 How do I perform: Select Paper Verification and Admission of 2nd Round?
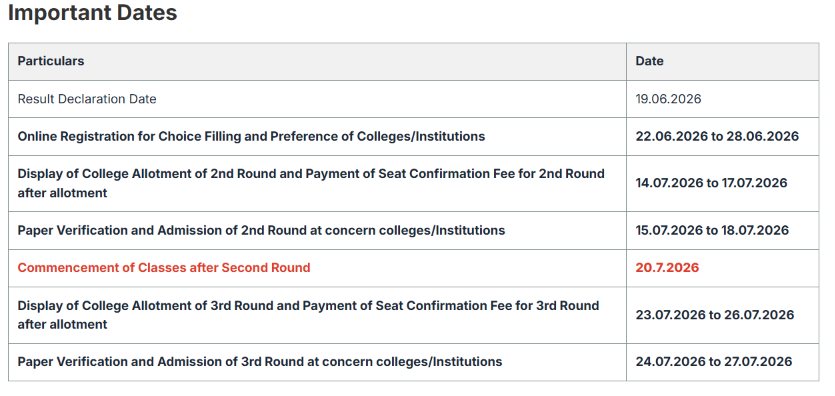click(261, 230)
